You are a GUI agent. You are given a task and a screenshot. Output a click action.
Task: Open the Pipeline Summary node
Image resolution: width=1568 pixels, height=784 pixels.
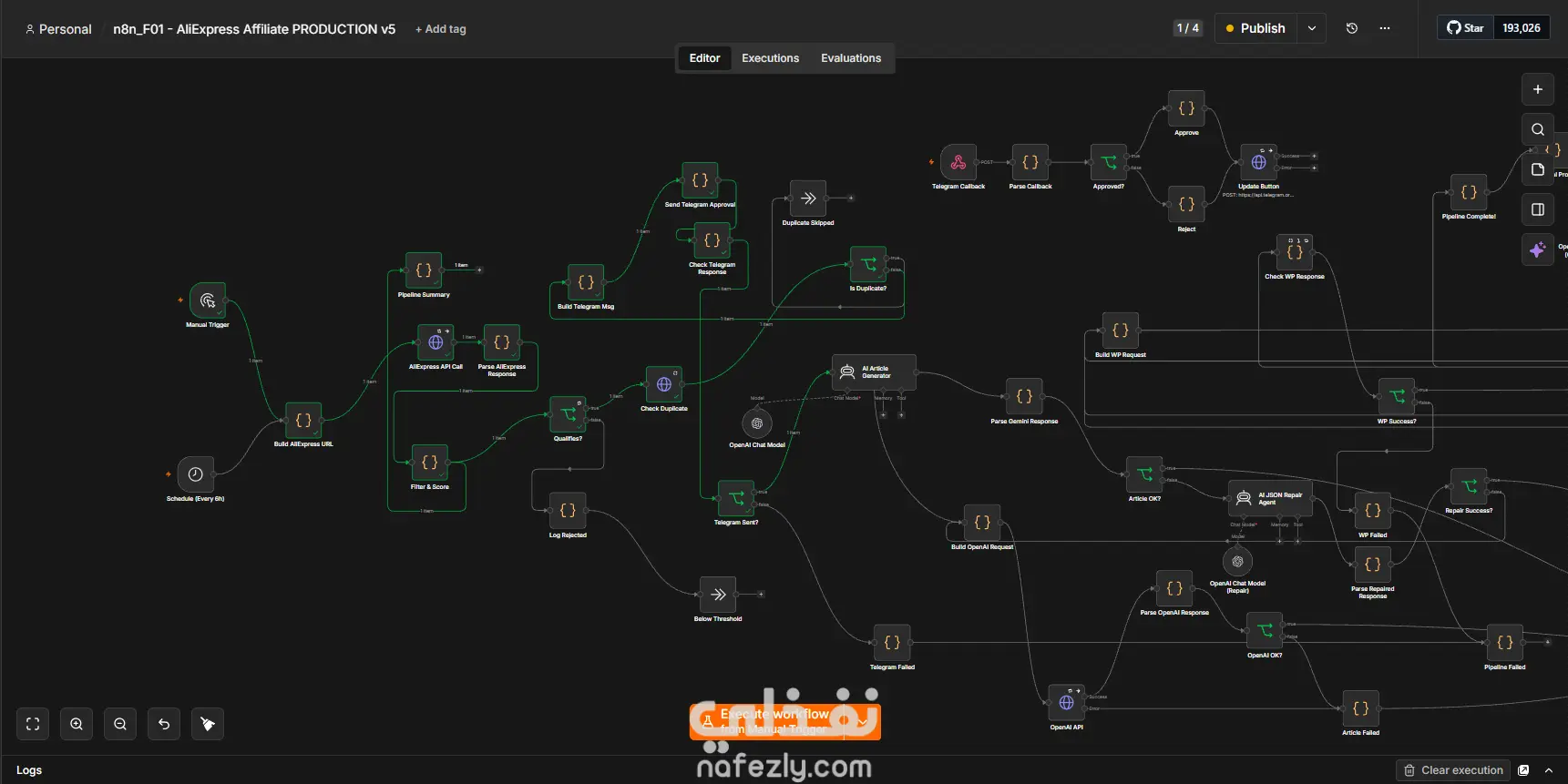(x=424, y=270)
